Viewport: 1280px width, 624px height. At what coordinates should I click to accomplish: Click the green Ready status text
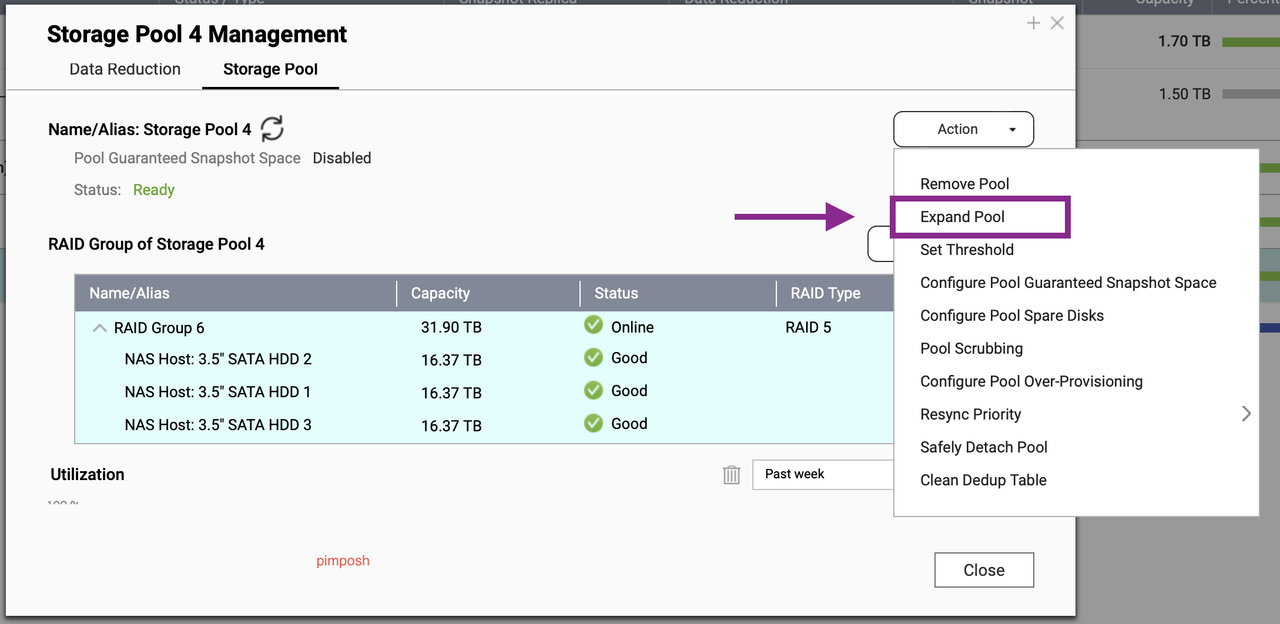[x=154, y=190]
